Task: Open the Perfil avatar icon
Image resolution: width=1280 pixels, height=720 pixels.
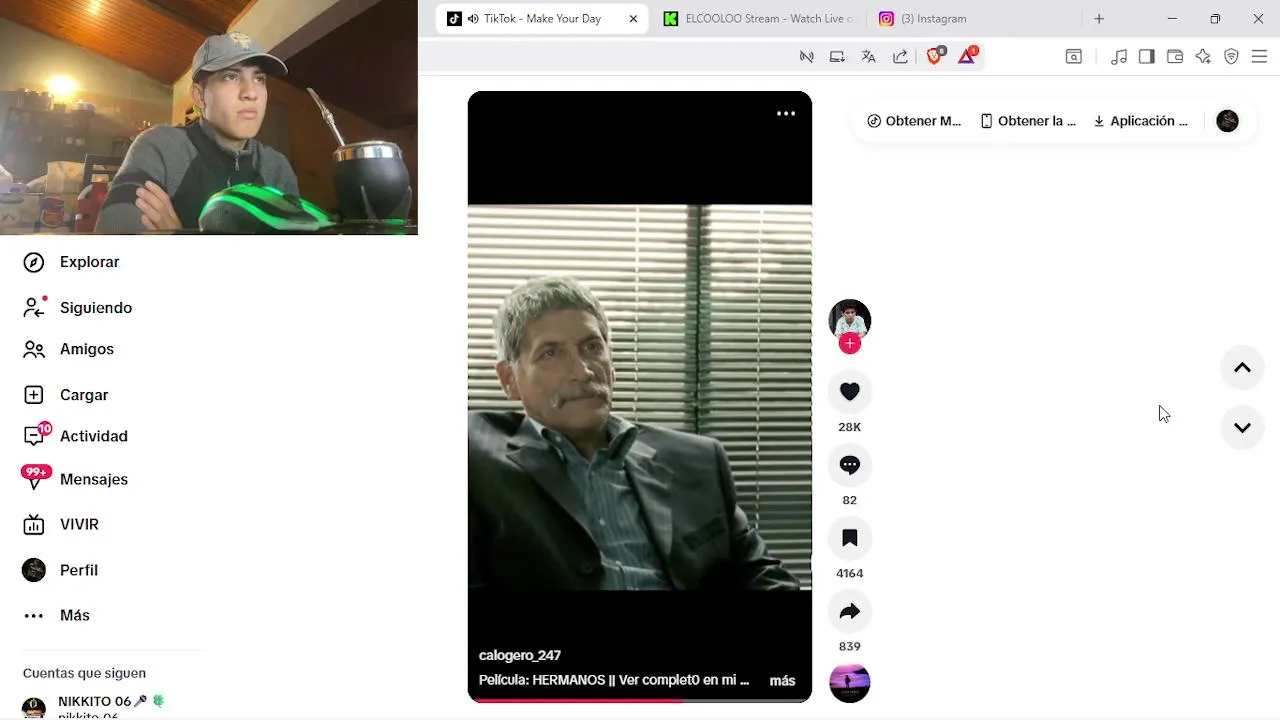Action: click(x=34, y=570)
